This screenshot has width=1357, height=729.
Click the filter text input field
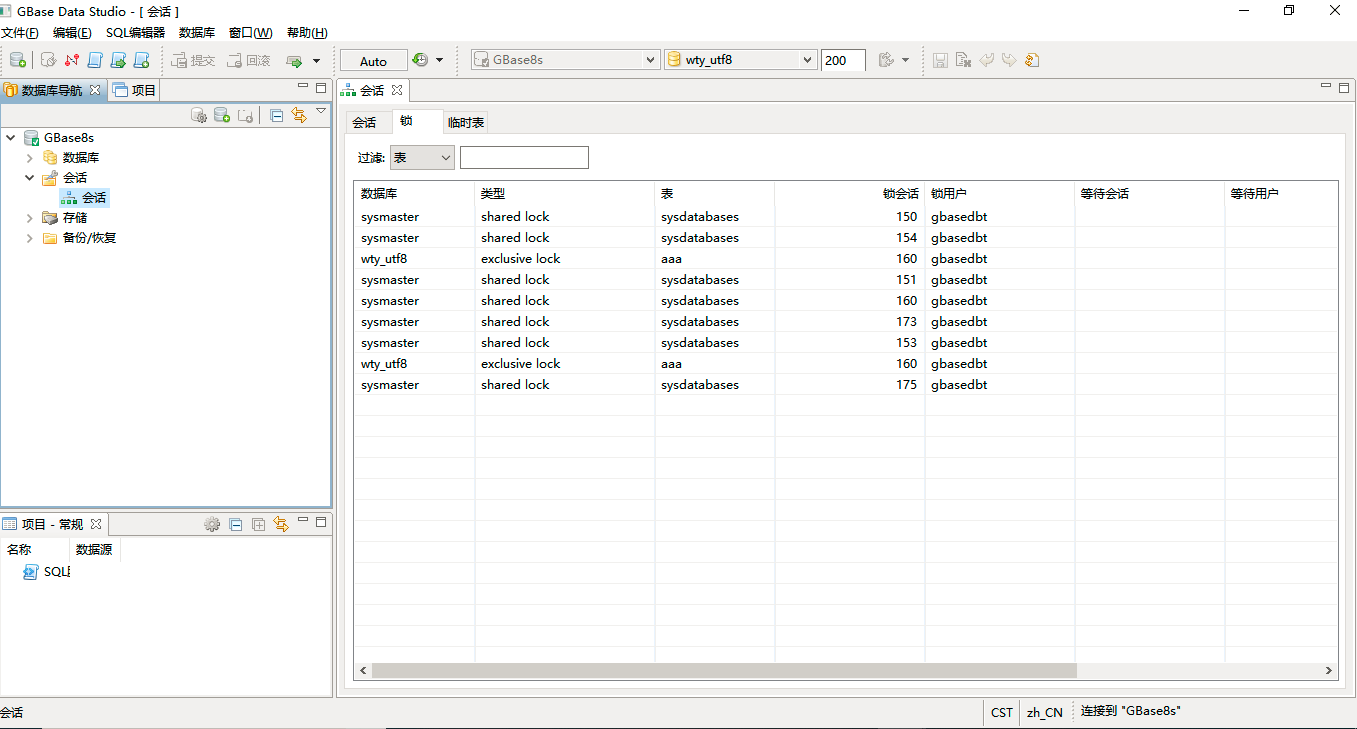pos(524,158)
